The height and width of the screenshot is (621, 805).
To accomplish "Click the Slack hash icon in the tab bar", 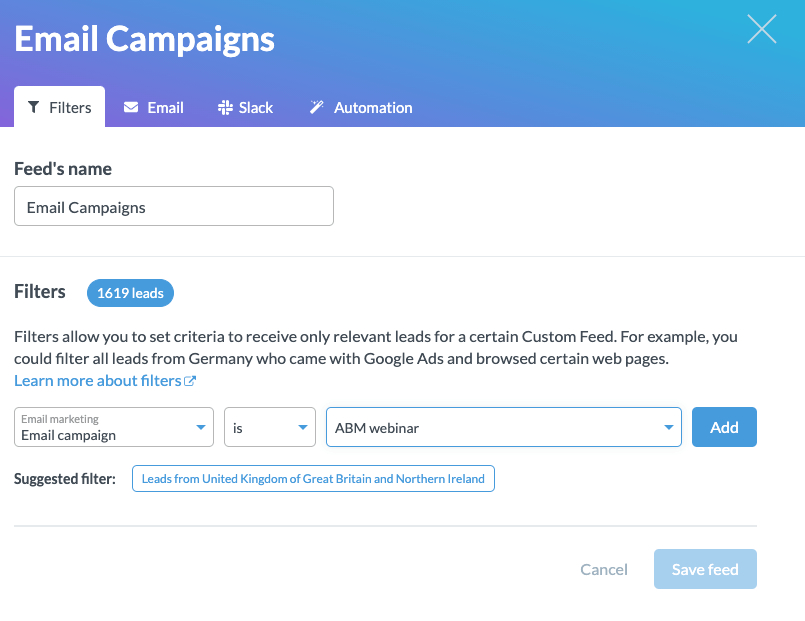I will [223, 107].
